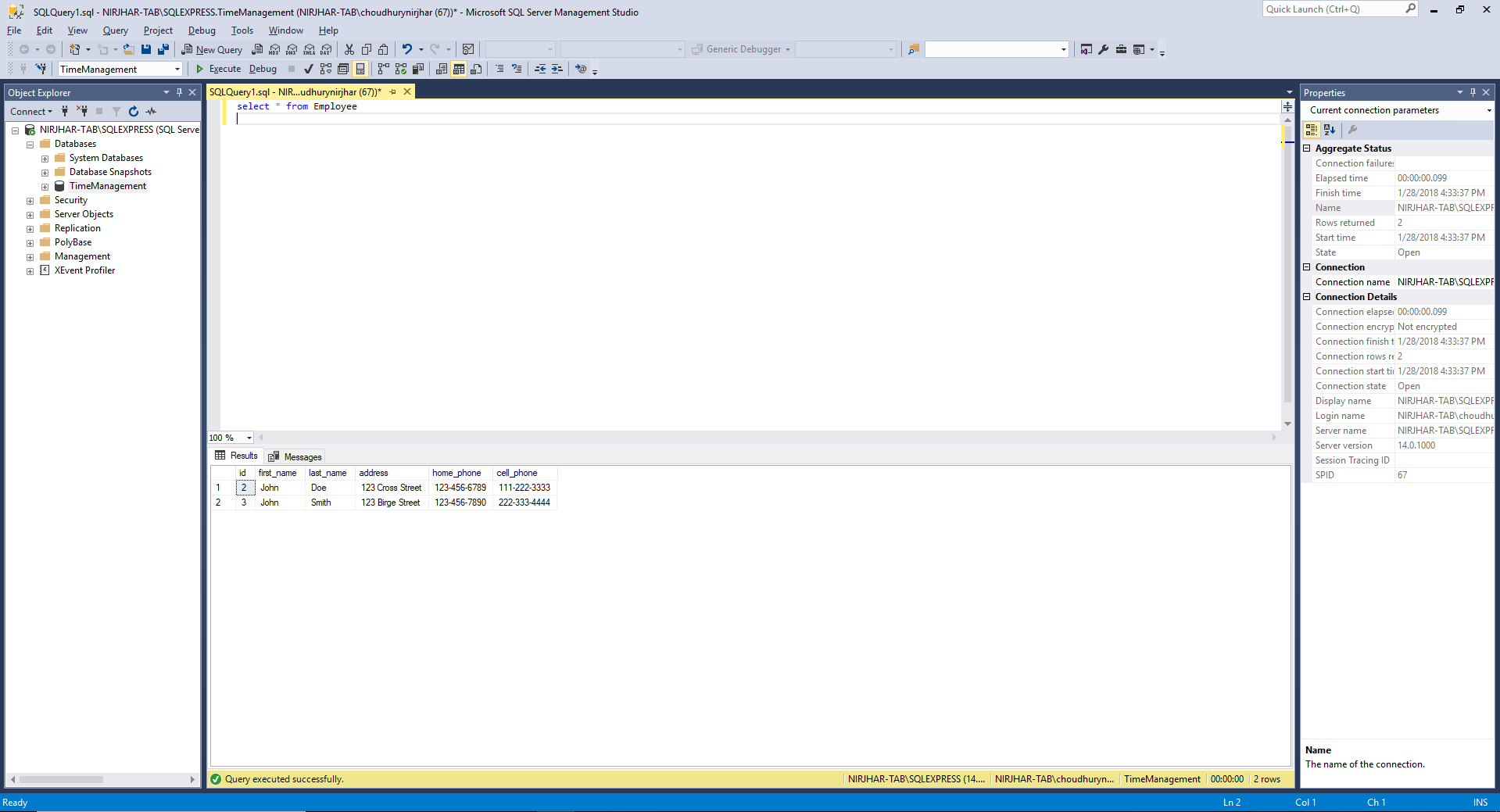1500x812 pixels.
Task: Click the Object Explorer Disconnect icon
Action: coord(82,112)
